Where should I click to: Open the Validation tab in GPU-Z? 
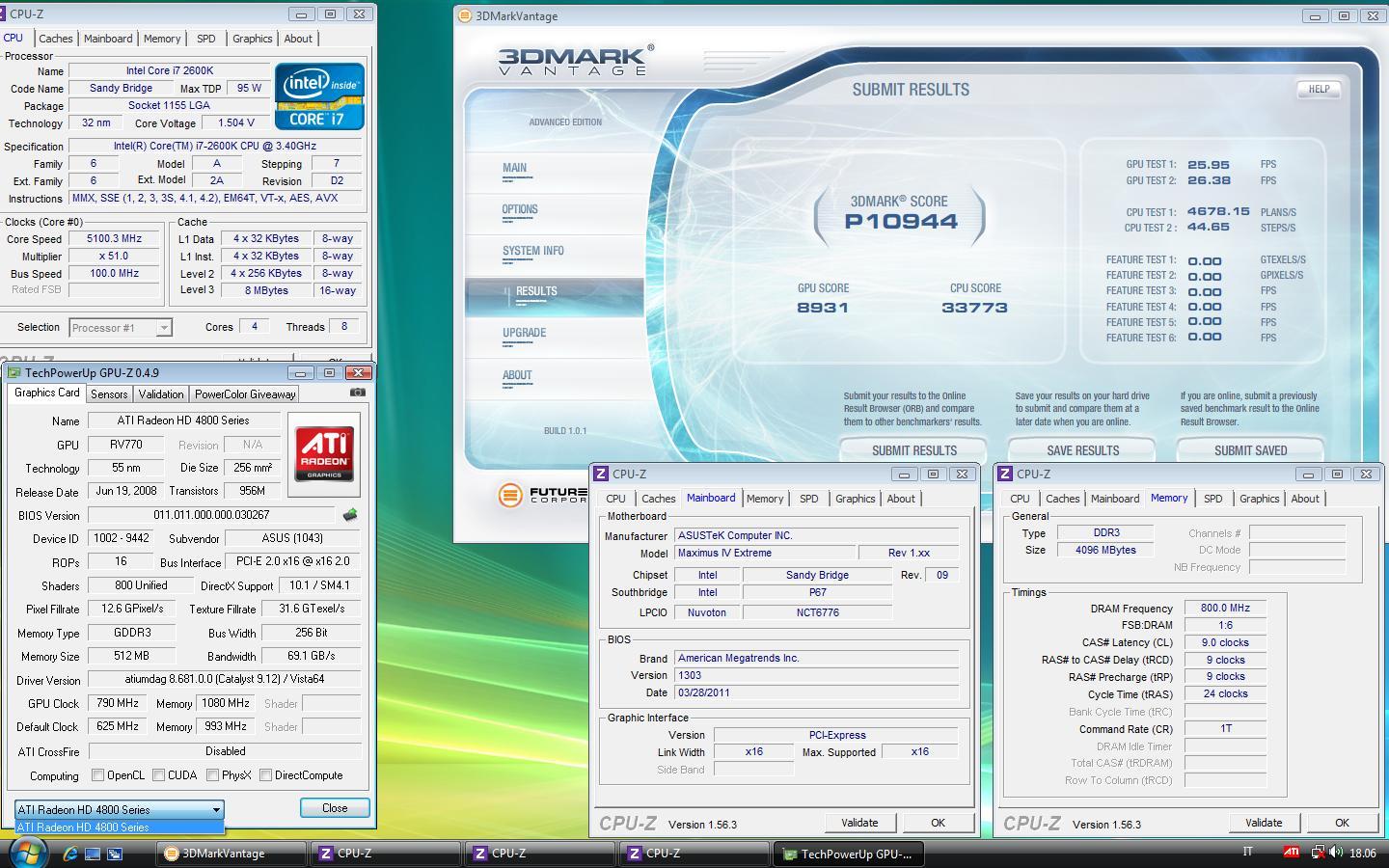(x=160, y=394)
